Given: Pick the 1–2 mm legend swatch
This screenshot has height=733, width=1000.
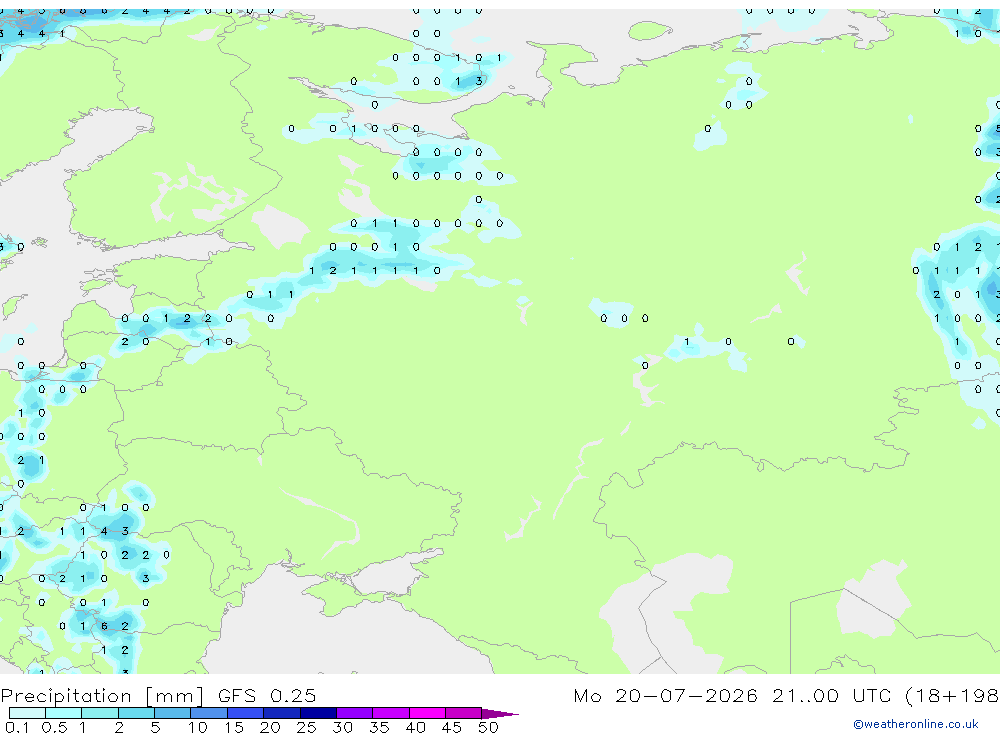Looking at the screenshot, I should pos(100,713).
